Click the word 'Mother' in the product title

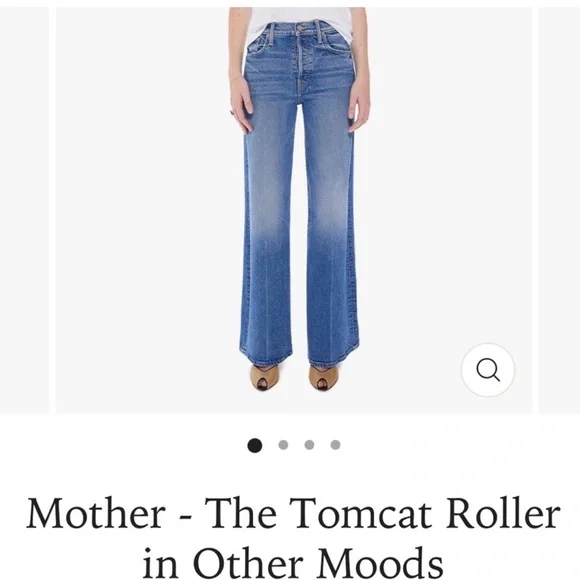(x=95, y=513)
